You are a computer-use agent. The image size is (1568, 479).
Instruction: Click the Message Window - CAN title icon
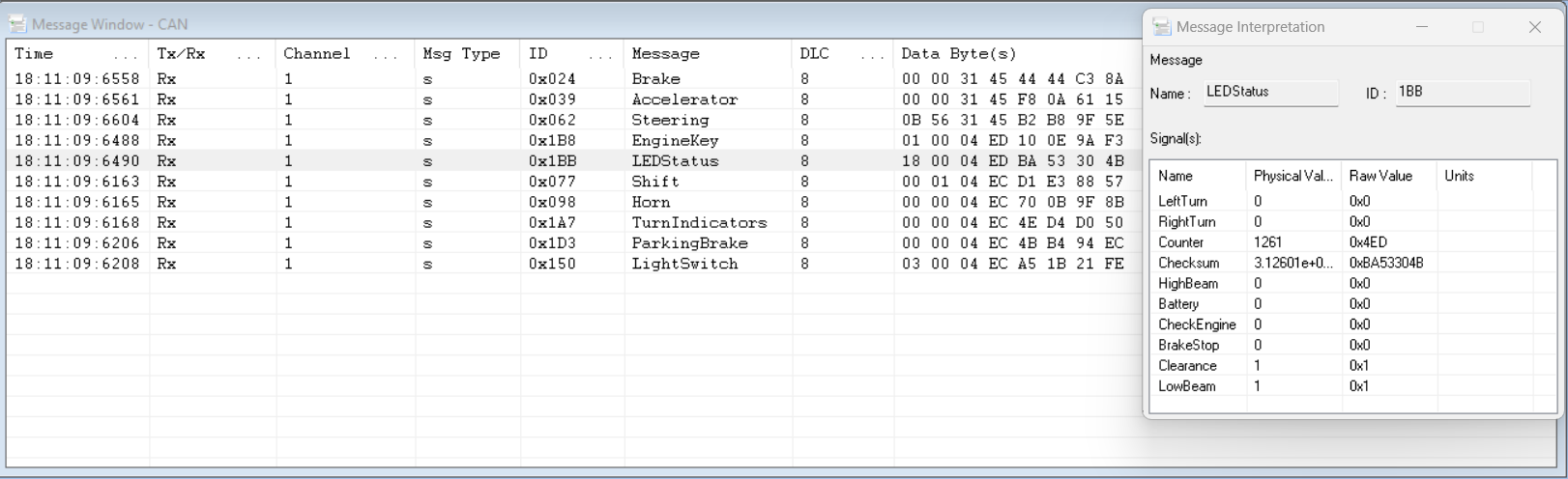coord(17,24)
